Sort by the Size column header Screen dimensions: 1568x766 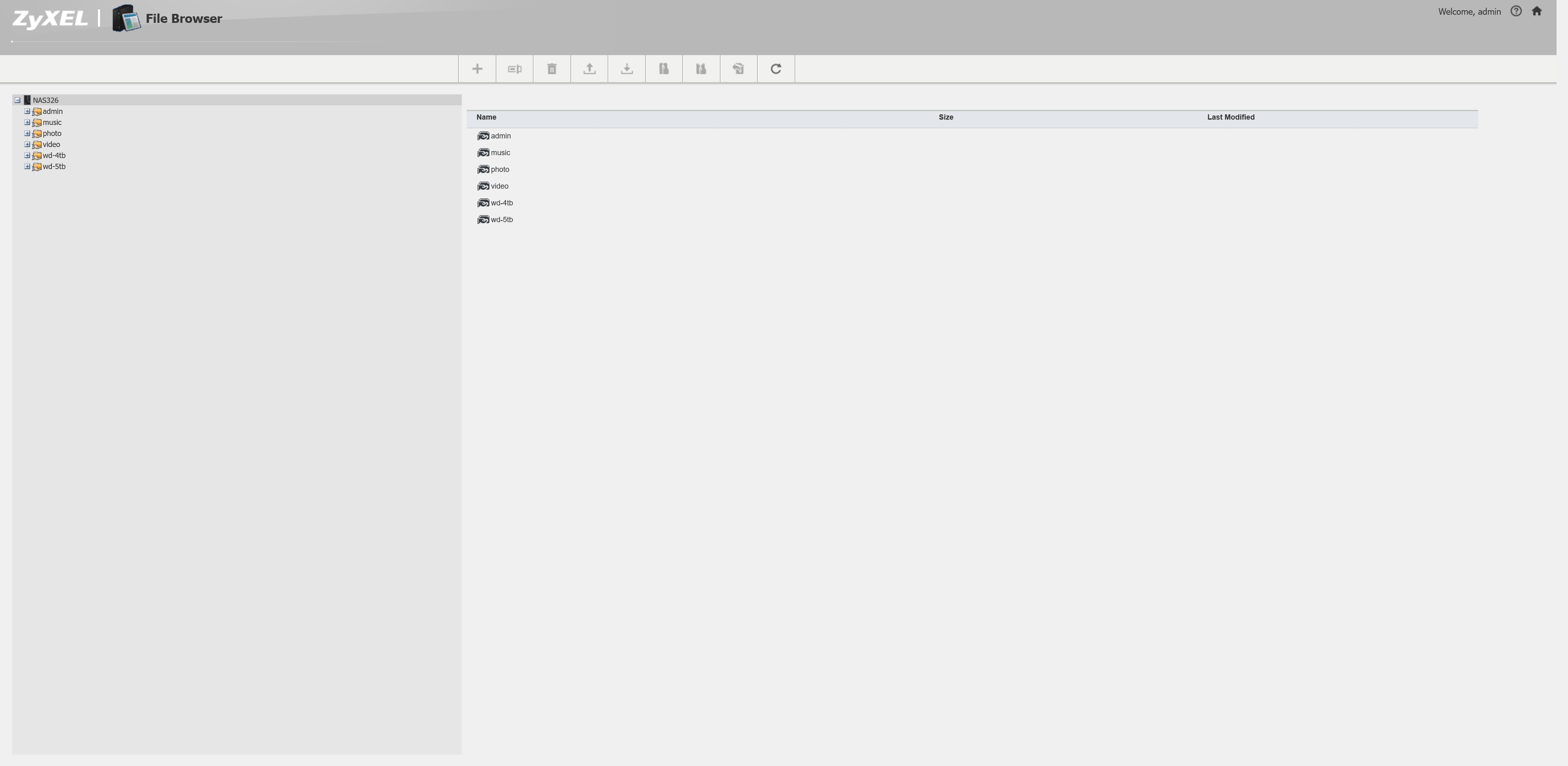click(x=946, y=117)
